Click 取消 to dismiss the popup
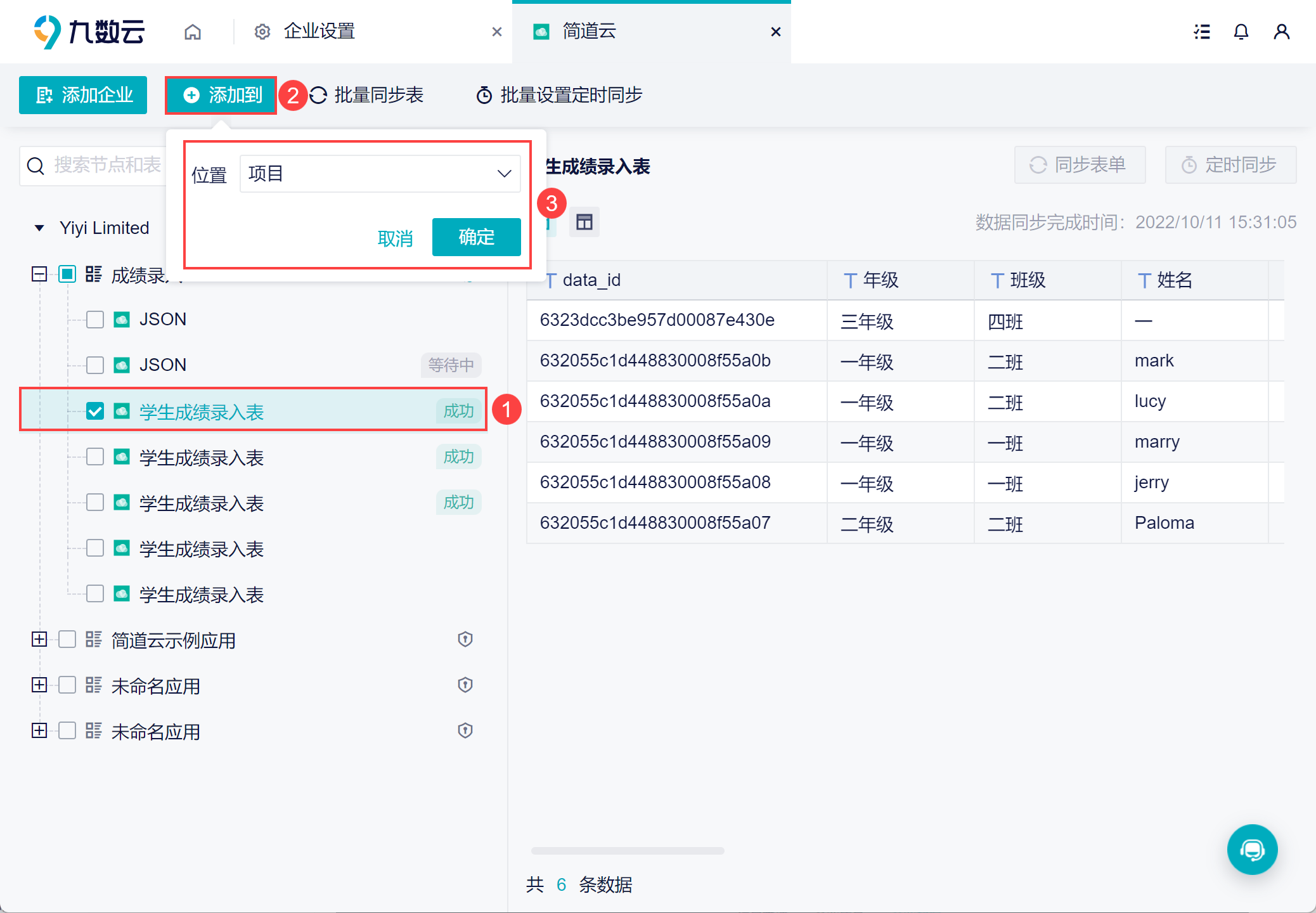 pyautogui.click(x=395, y=238)
